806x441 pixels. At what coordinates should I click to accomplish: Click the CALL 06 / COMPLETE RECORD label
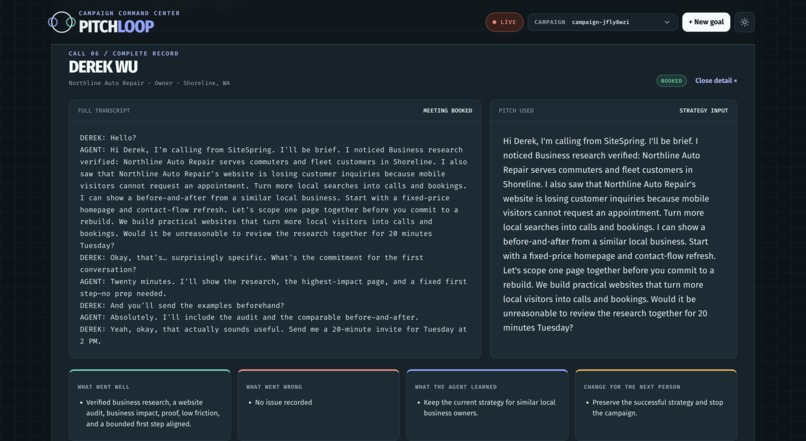click(x=123, y=53)
